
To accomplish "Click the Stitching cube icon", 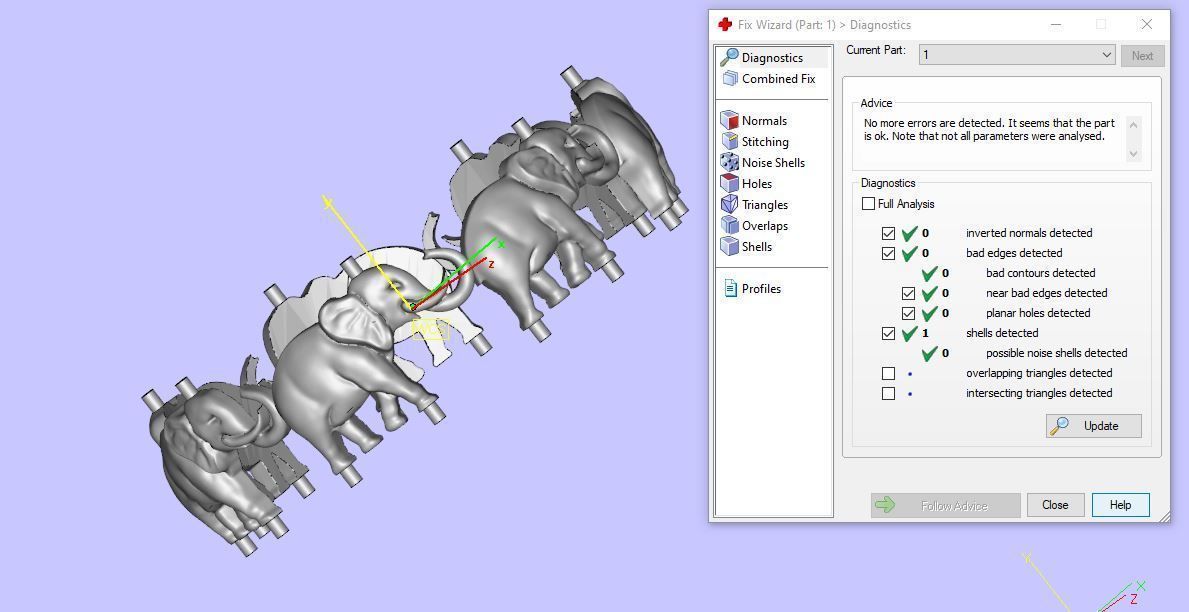I will (x=729, y=141).
